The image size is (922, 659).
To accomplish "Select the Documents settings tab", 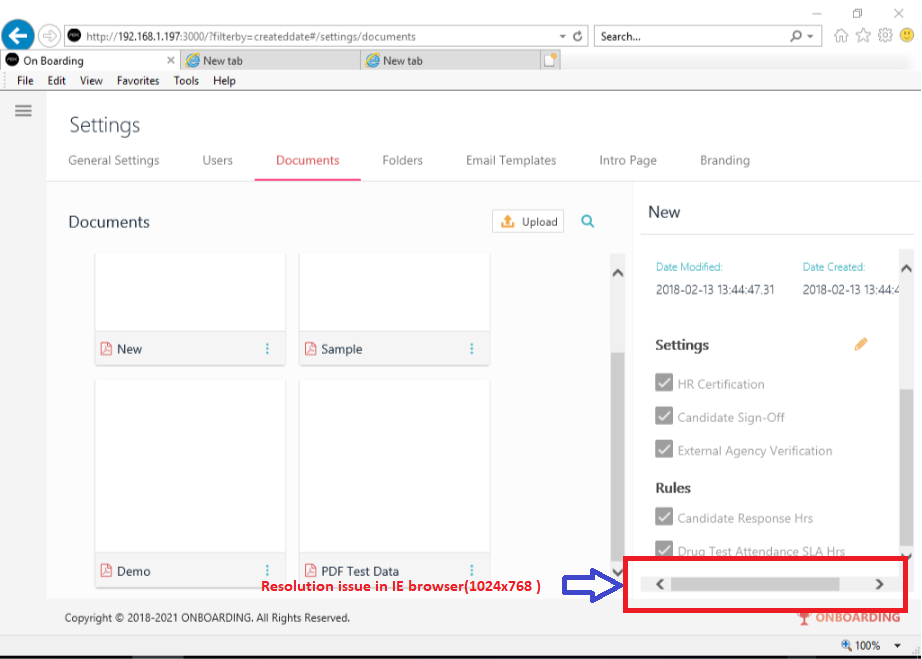I will pyautogui.click(x=308, y=160).
